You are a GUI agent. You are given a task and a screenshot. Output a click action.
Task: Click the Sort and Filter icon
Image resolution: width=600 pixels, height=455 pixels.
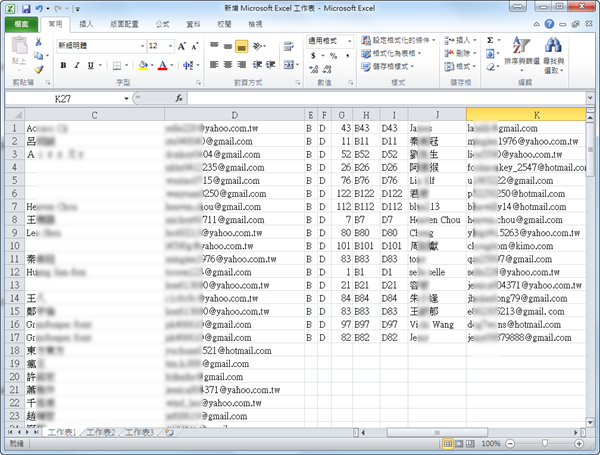click(x=522, y=55)
